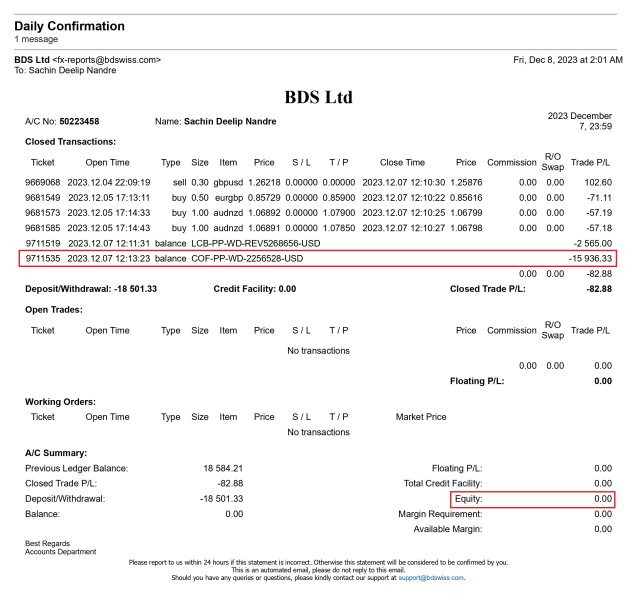639x600 pixels.
Task: Click the close time 2023.12.07 12:10:30
Action: pos(403,182)
